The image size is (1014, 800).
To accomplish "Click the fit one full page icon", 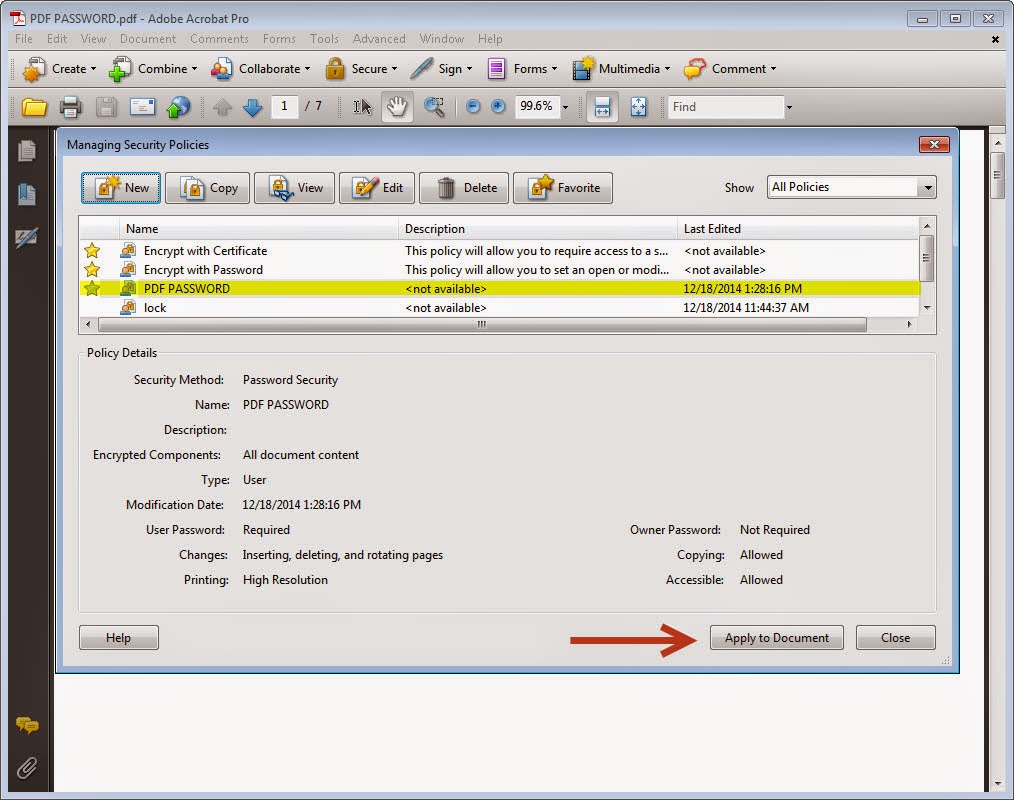I will pyautogui.click(x=638, y=107).
